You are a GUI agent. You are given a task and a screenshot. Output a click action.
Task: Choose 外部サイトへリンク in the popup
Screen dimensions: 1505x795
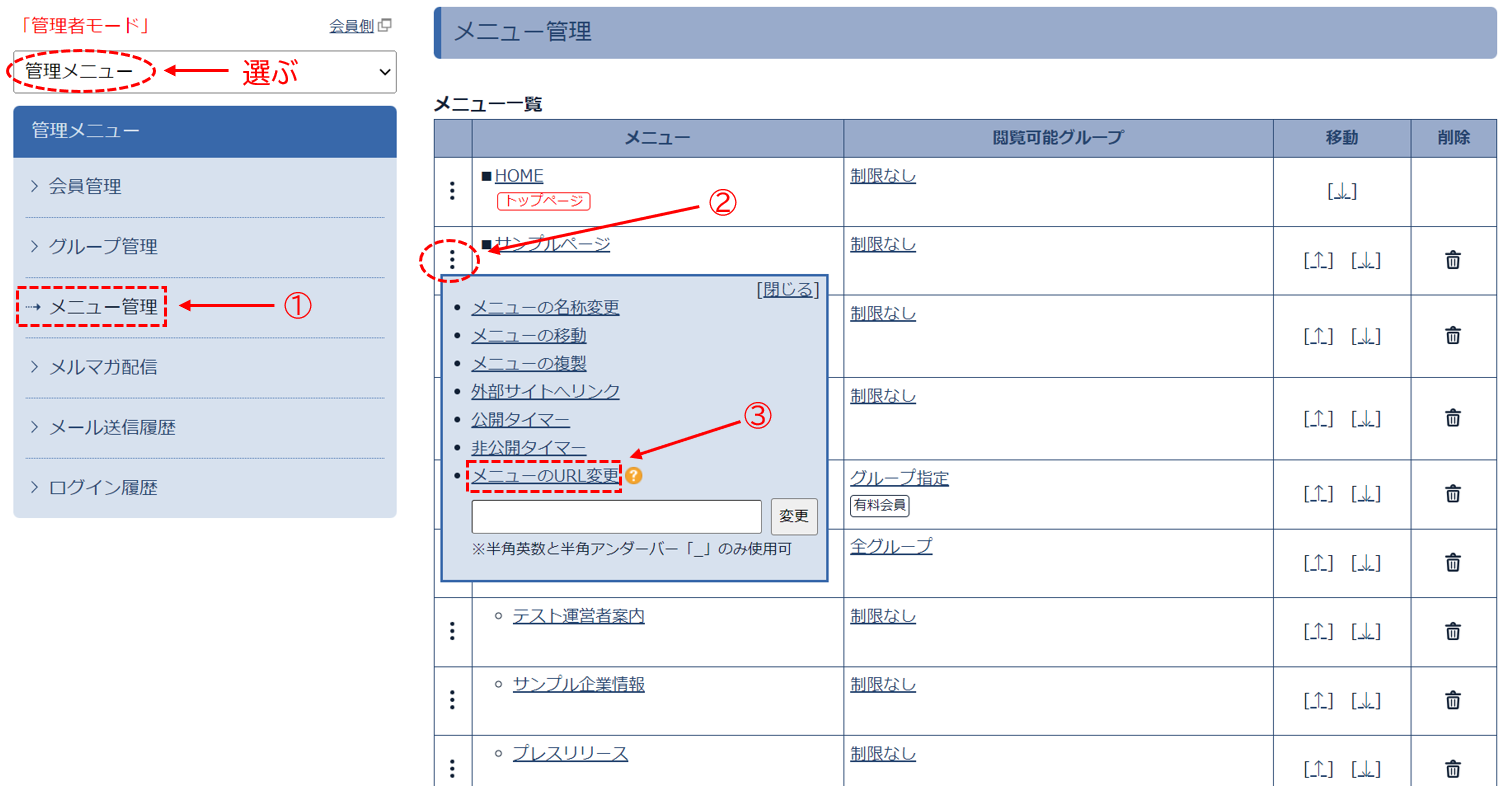[545, 391]
